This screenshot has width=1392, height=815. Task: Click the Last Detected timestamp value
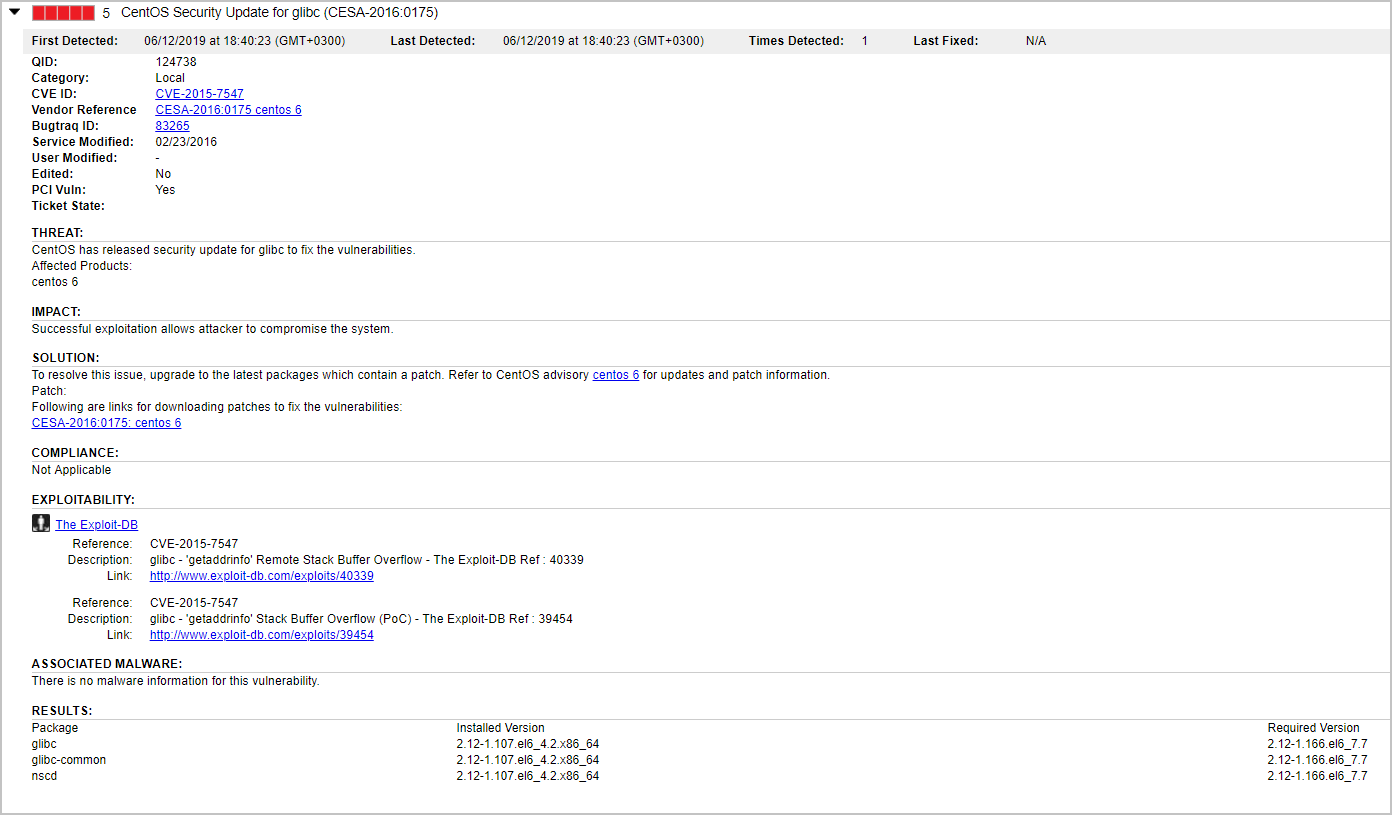(x=603, y=41)
